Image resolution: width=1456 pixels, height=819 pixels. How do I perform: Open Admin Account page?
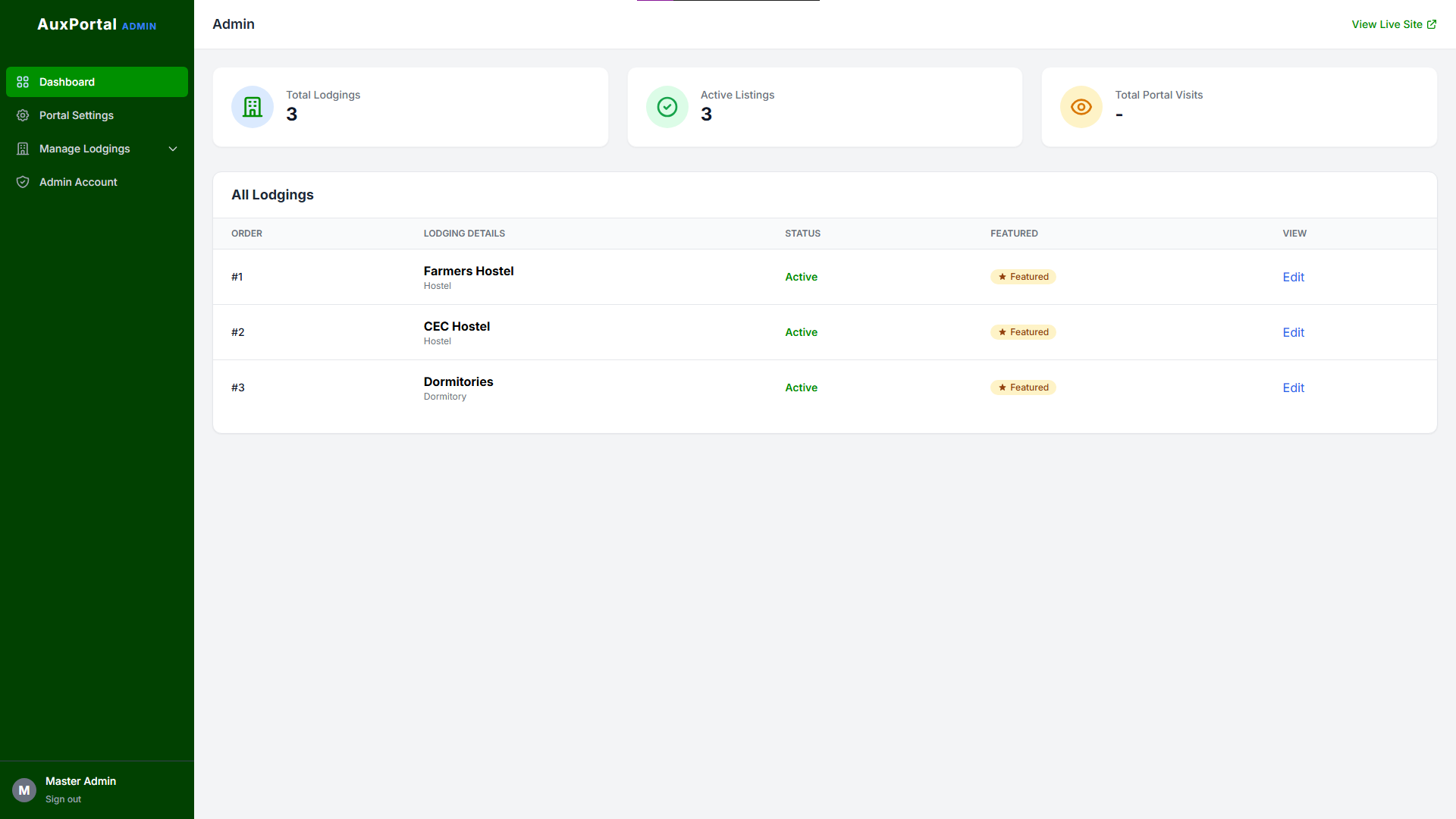coord(97,182)
